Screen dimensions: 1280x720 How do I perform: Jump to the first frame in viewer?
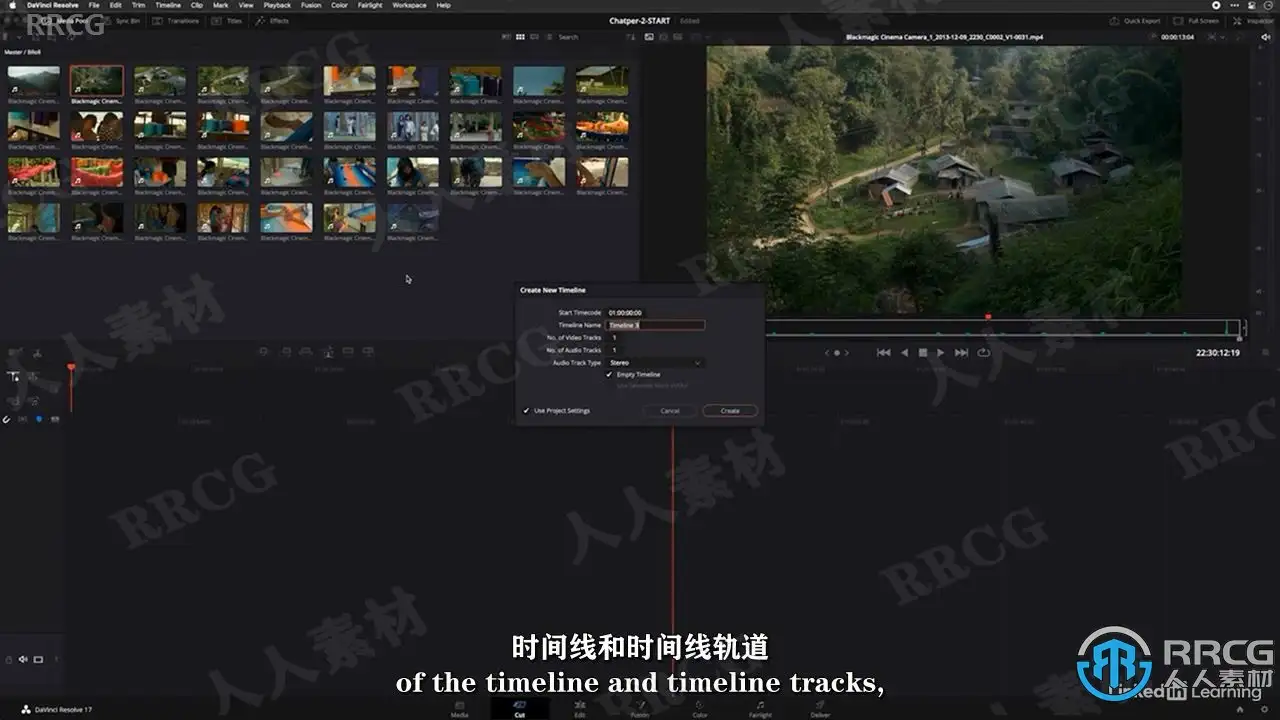[x=883, y=353]
